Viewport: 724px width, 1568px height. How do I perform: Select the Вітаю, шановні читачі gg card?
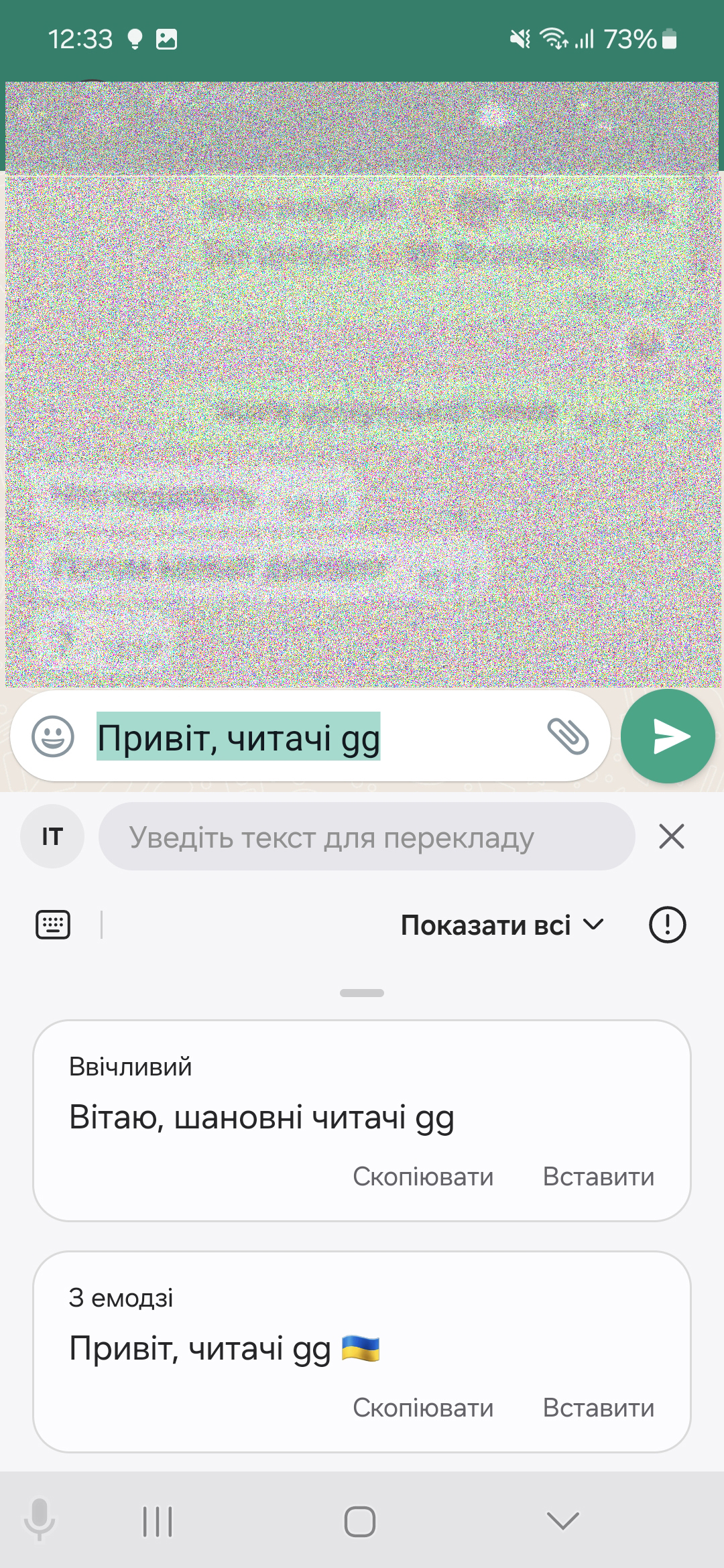click(x=362, y=1120)
